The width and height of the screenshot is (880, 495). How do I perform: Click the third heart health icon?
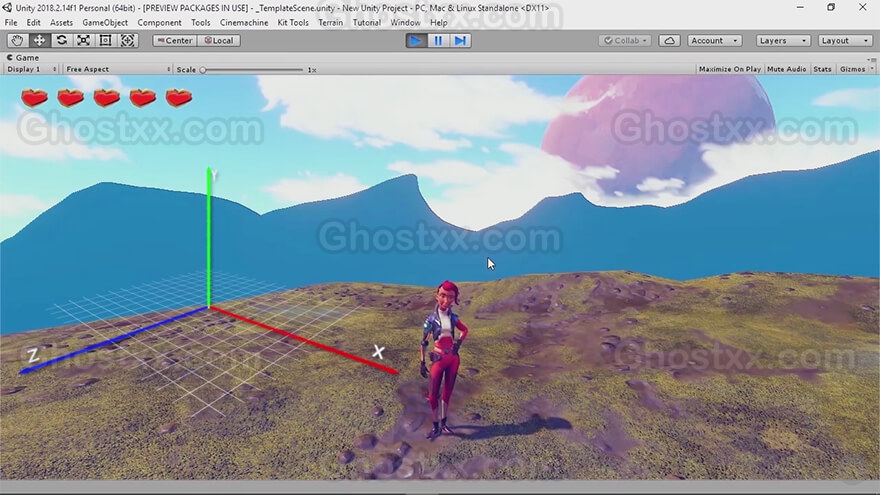107,98
